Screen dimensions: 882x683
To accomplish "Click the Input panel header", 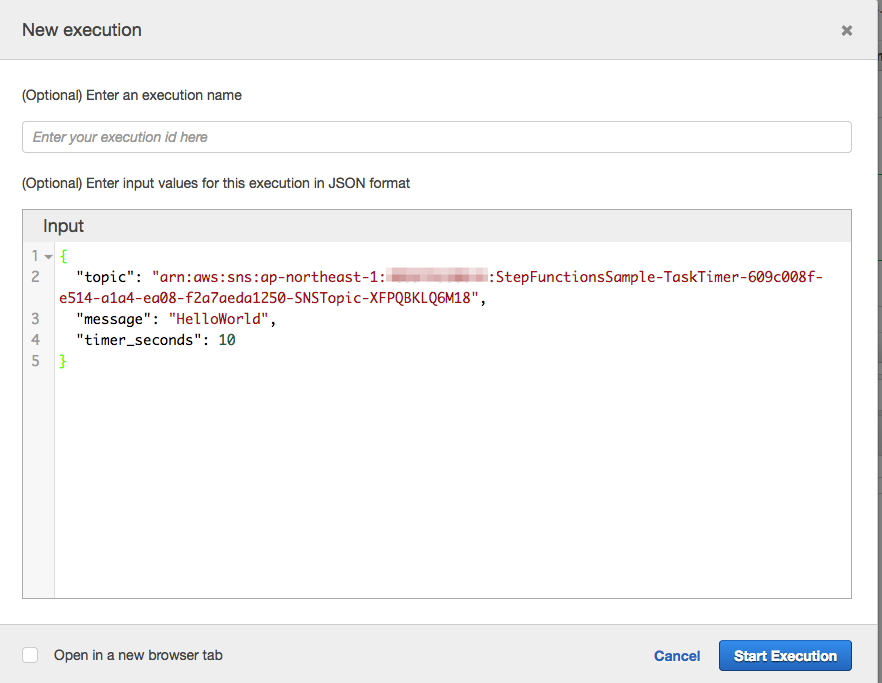I will tap(63, 226).
